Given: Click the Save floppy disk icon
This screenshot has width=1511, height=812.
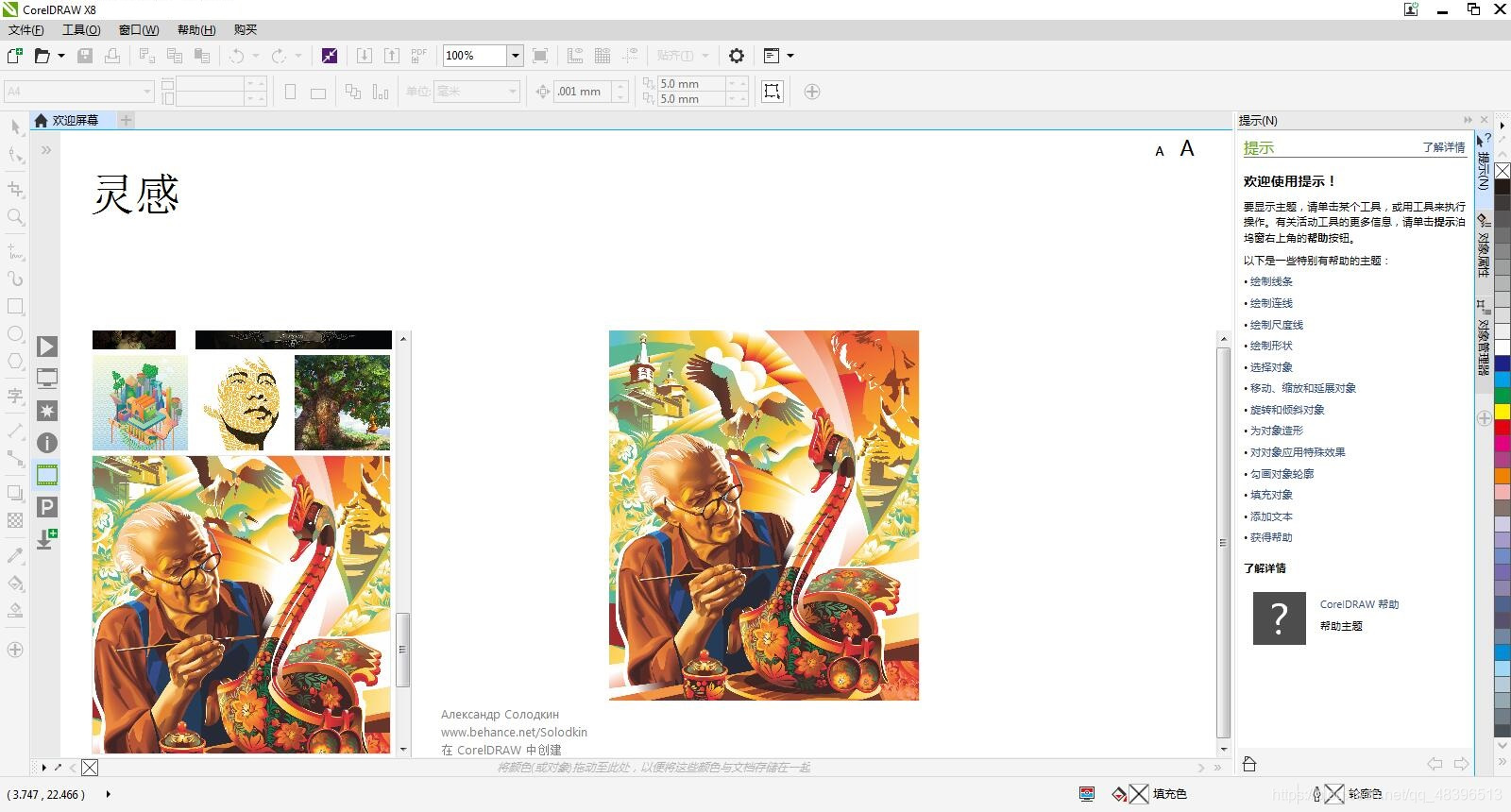Looking at the screenshot, I should click(85, 56).
